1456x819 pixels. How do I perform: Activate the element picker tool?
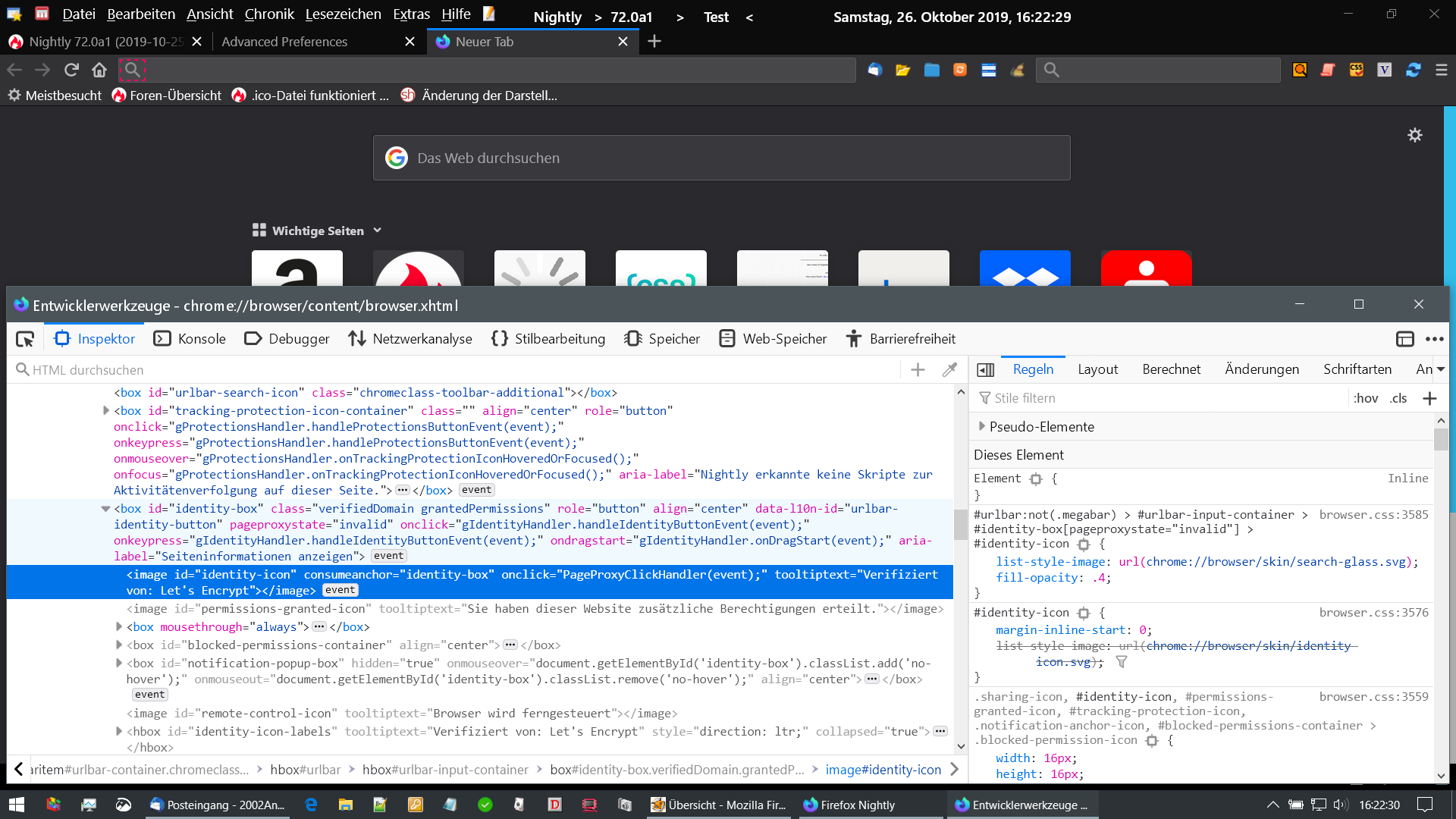tap(25, 339)
